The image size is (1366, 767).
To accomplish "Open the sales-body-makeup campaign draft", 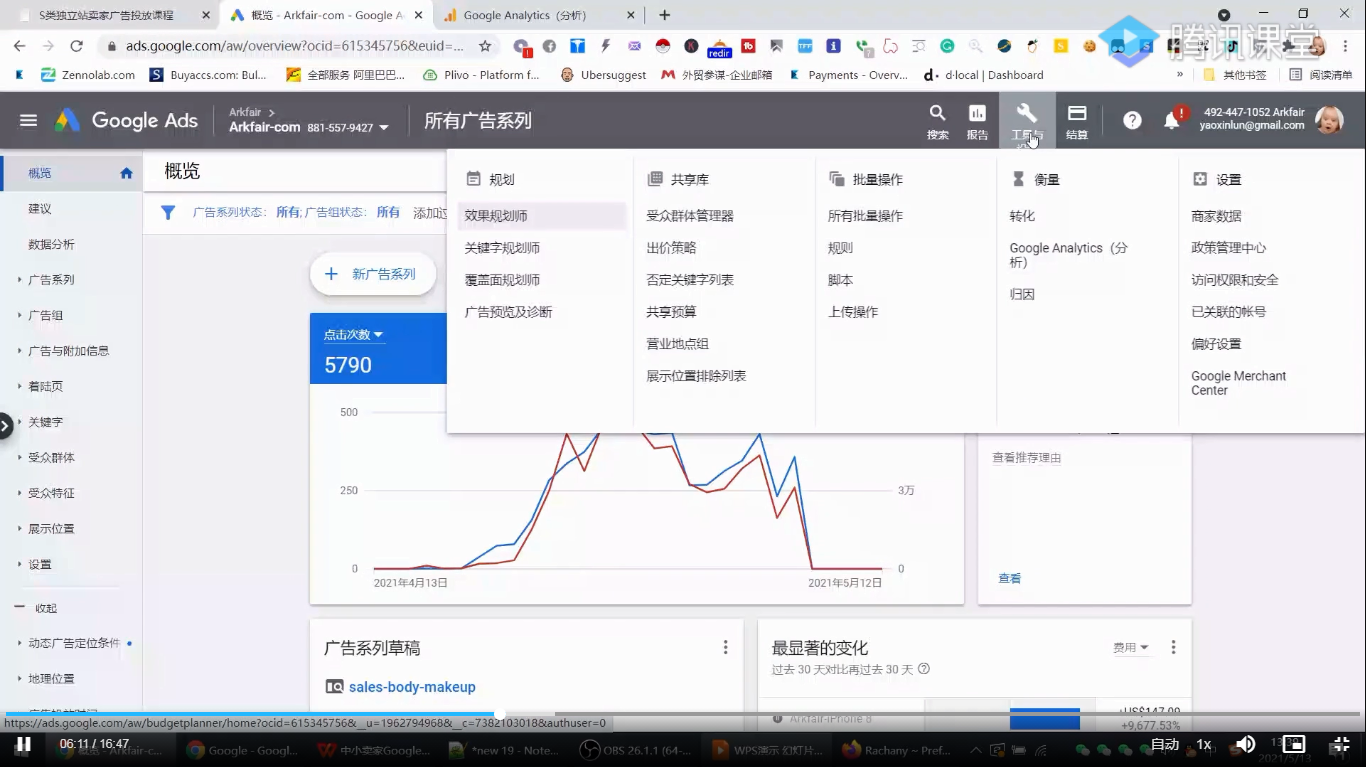I will [411, 686].
